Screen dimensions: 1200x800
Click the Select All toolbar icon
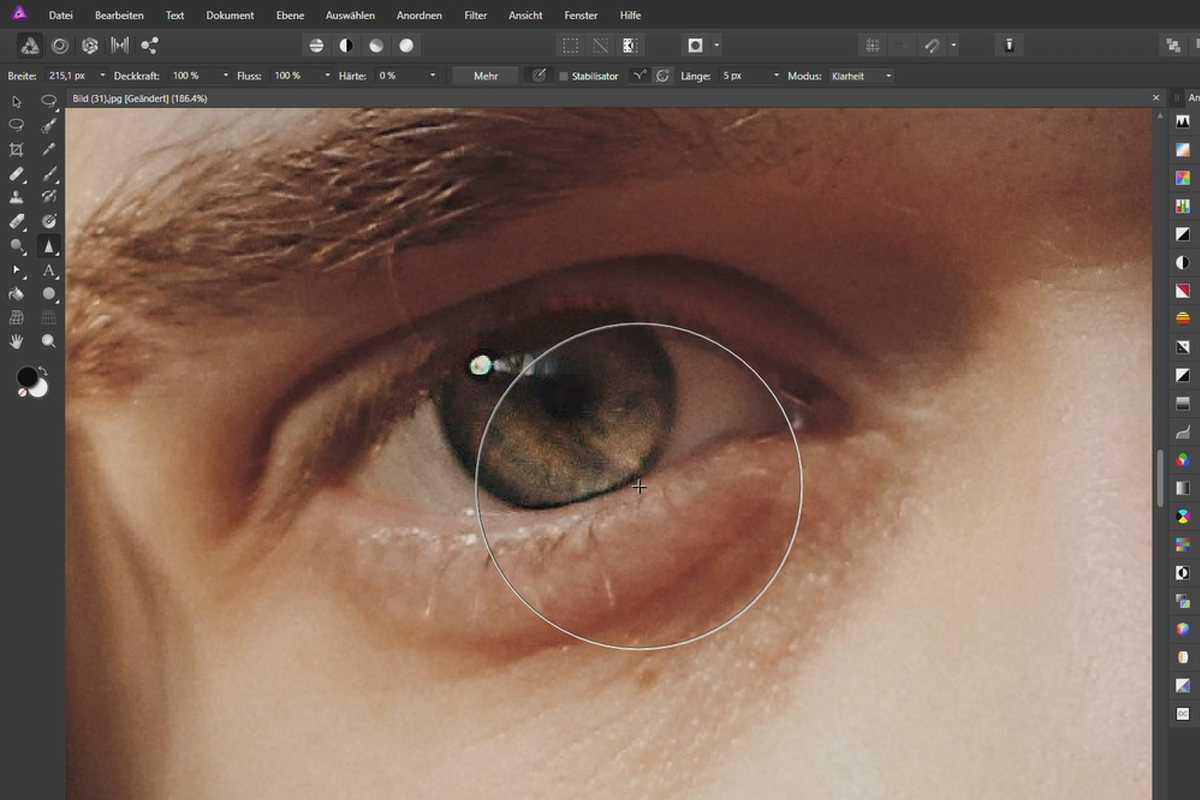[570, 45]
